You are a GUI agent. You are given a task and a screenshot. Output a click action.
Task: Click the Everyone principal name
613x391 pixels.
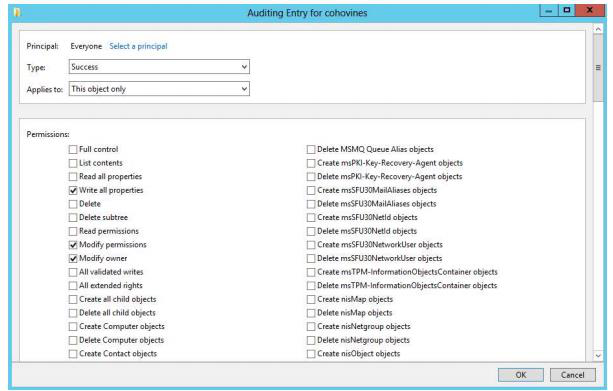coord(86,46)
